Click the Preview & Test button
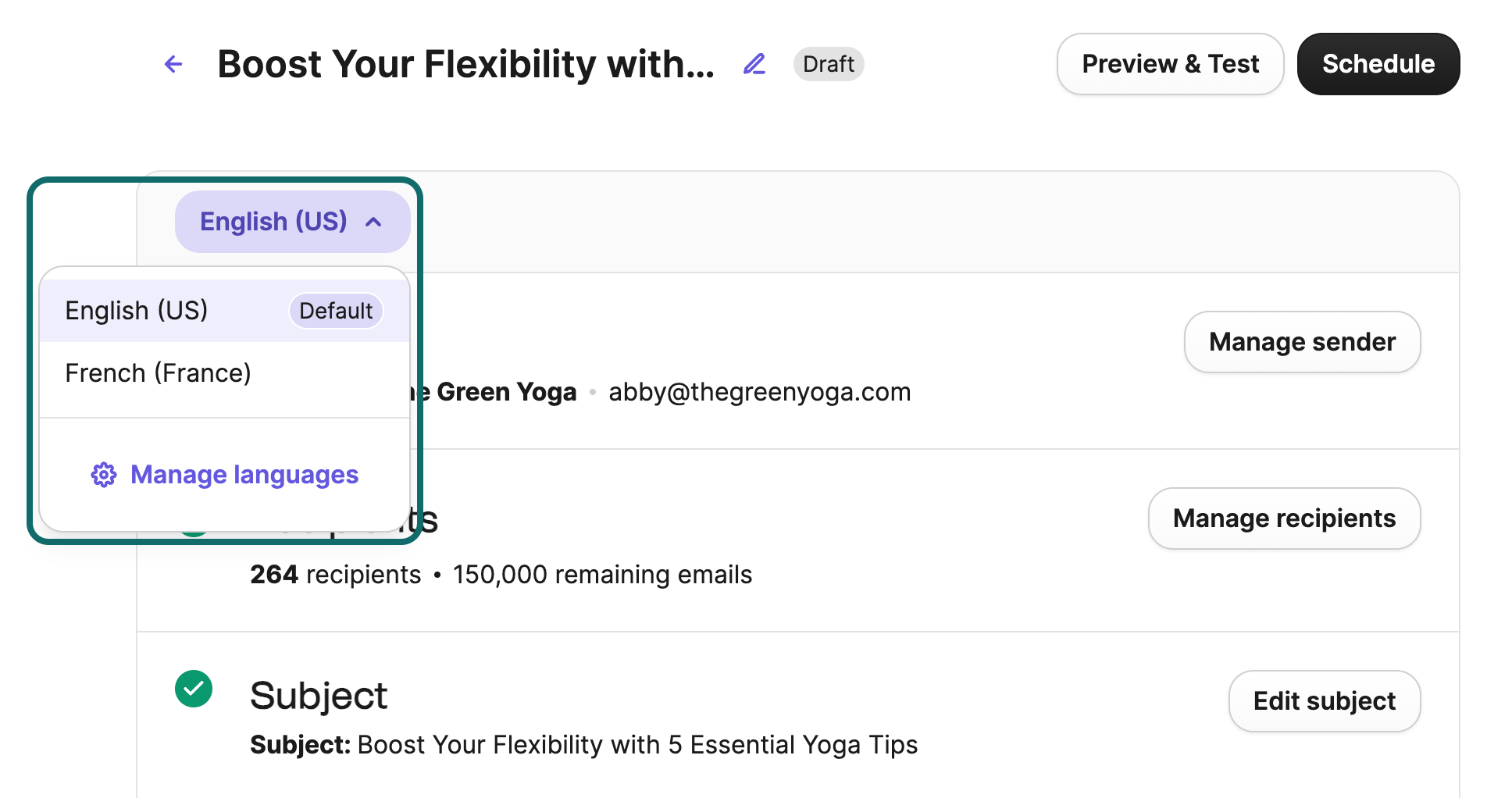This screenshot has width=1512, height=798. 1169,64
